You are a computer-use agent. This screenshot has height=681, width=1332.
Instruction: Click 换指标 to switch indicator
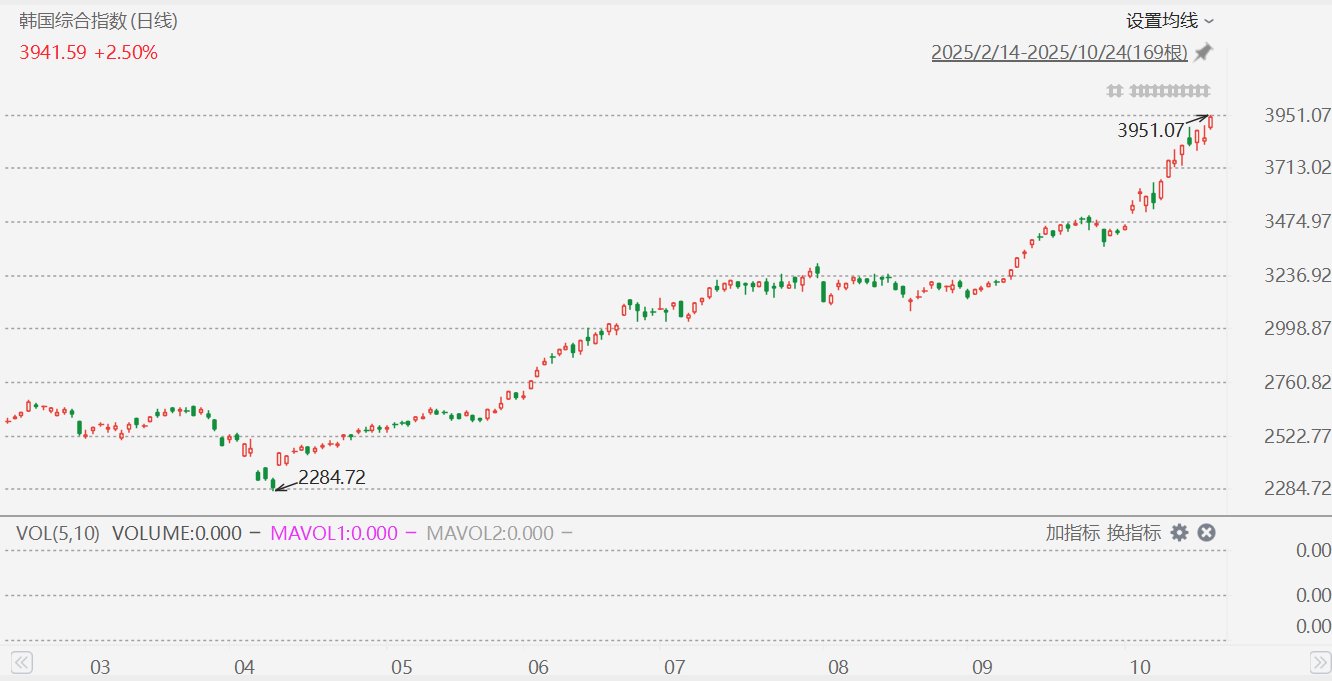pyautogui.click(x=1134, y=533)
